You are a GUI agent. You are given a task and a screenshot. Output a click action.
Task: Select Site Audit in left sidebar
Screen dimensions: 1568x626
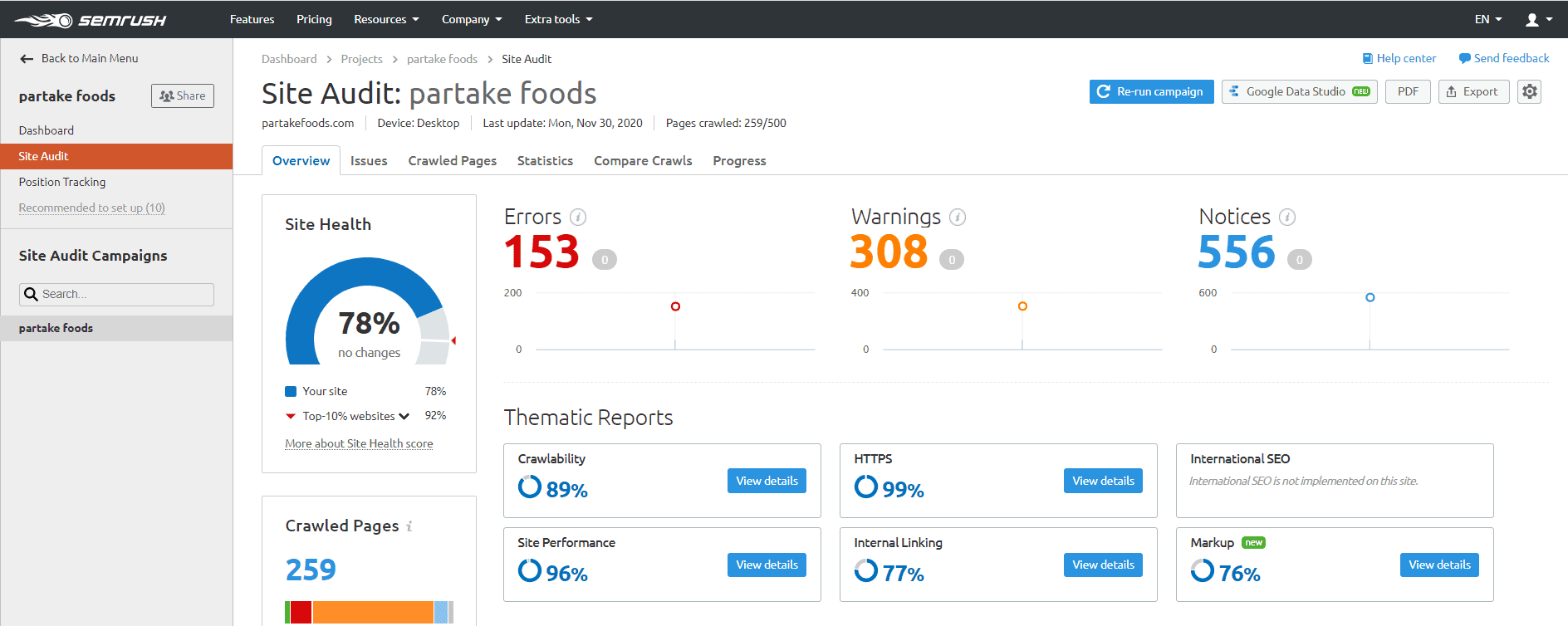[x=116, y=156]
